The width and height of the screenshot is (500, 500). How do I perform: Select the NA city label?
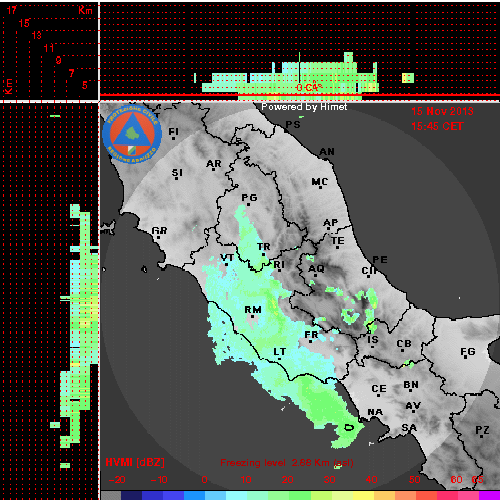click(375, 412)
